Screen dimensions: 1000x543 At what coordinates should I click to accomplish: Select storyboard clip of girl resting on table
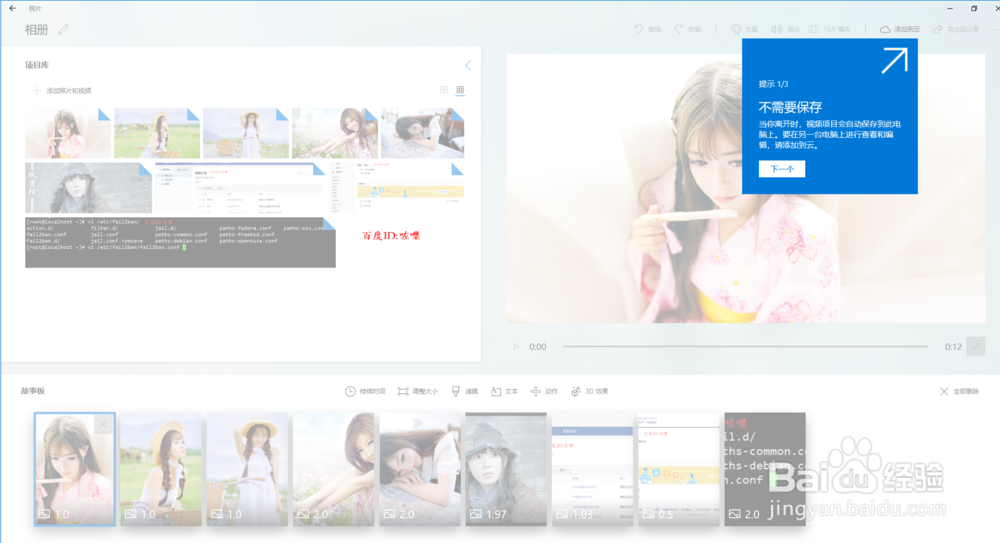point(420,469)
